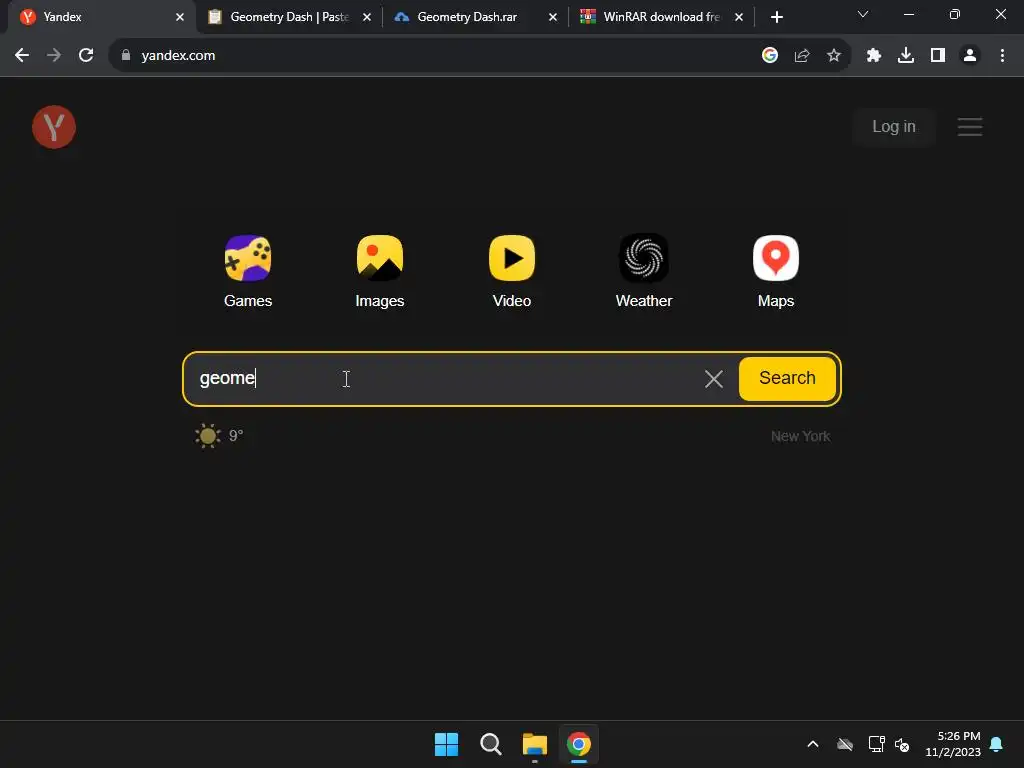The height and width of the screenshot is (768, 1024).
Task: Open the hamburger menu on Yandex
Action: click(x=970, y=127)
